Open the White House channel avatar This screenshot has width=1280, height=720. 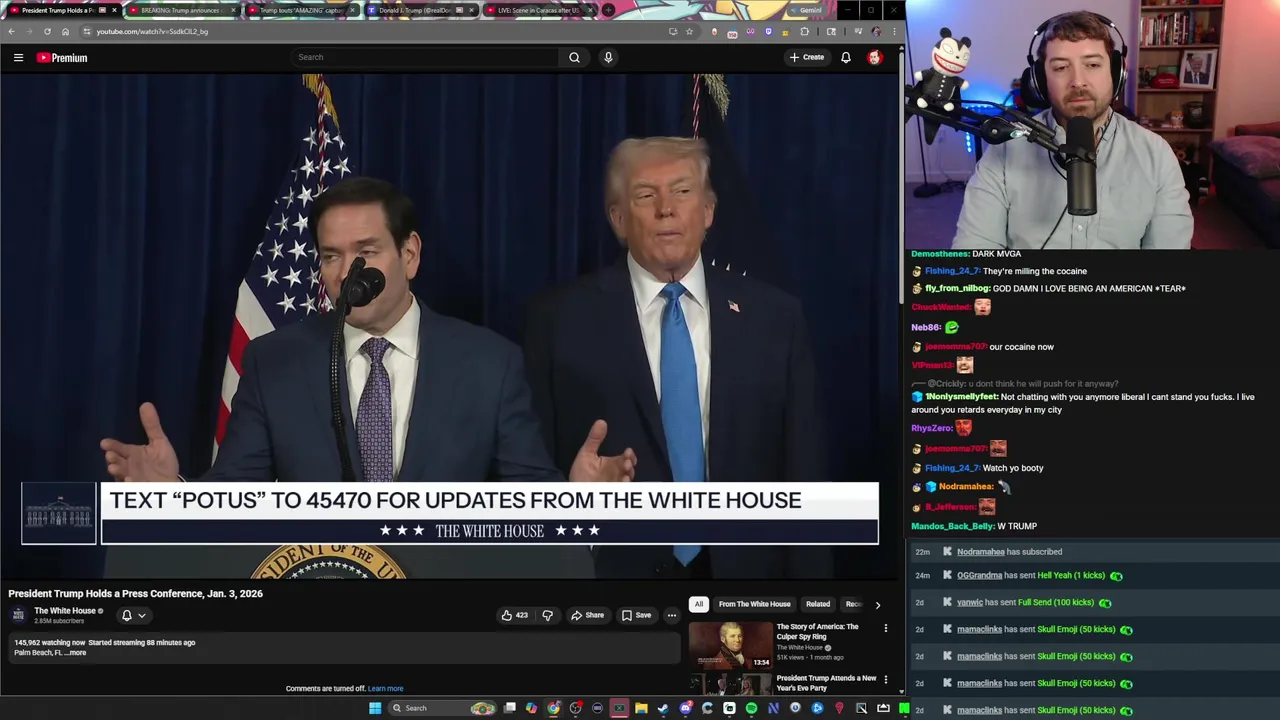18,615
